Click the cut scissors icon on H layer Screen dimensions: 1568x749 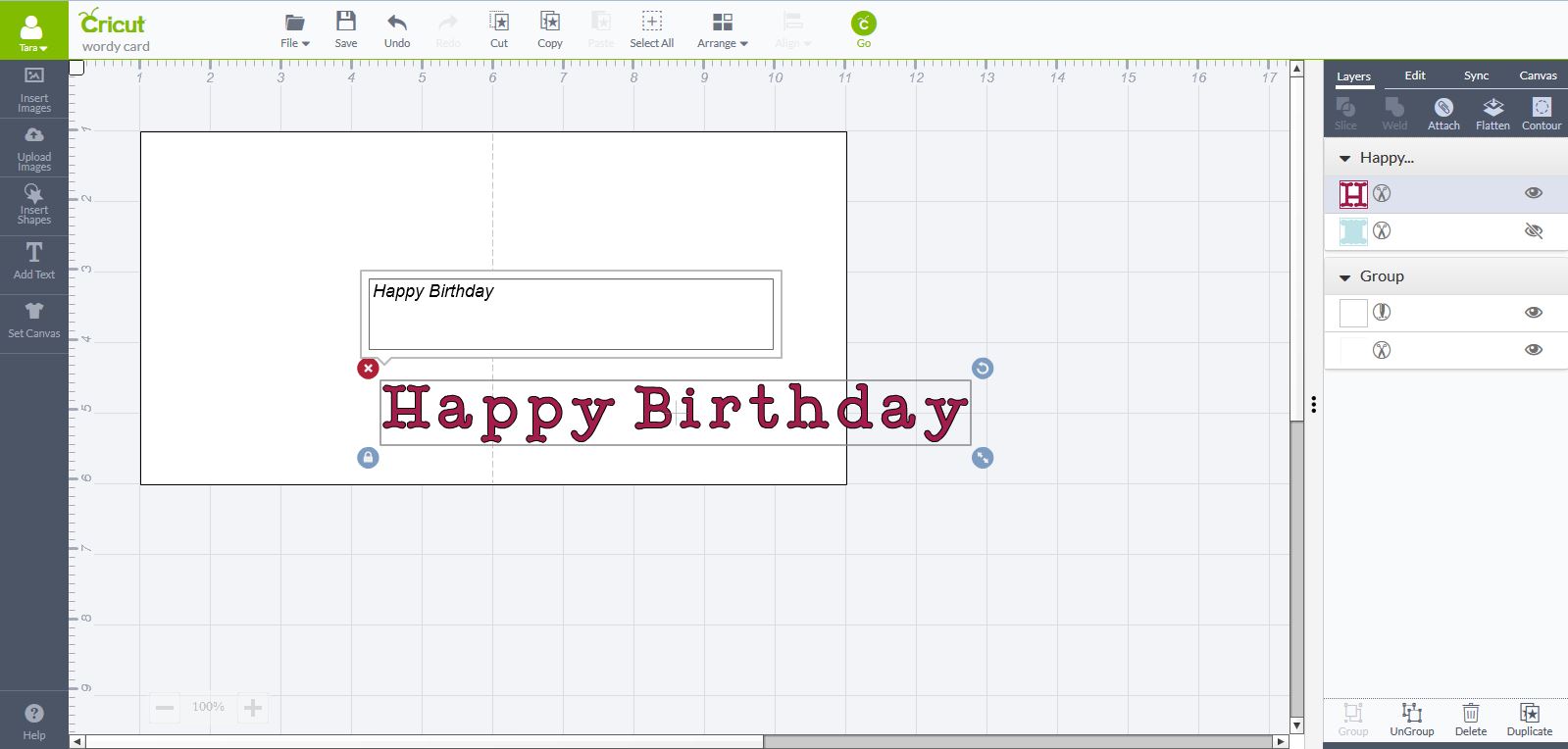(x=1382, y=194)
